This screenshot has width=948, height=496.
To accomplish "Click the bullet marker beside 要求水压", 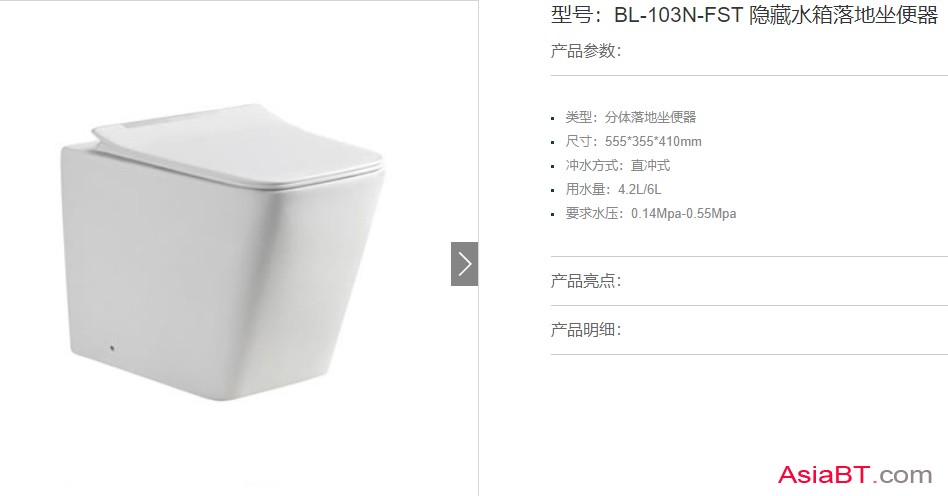I will (x=553, y=215).
